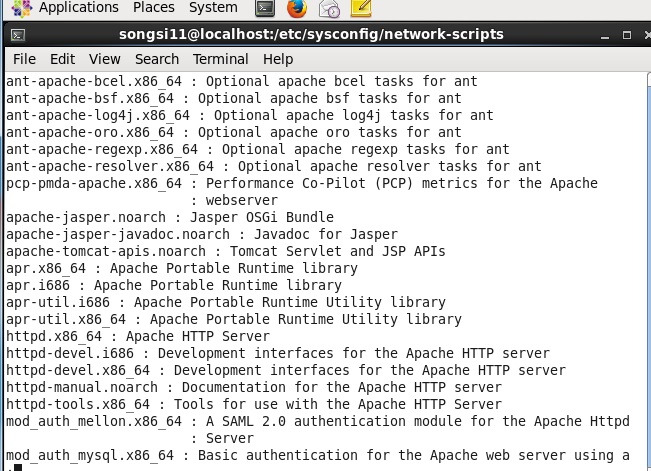Open the terminal Edit menu
The width and height of the screenshot is (651, 471).
[62, 59]
